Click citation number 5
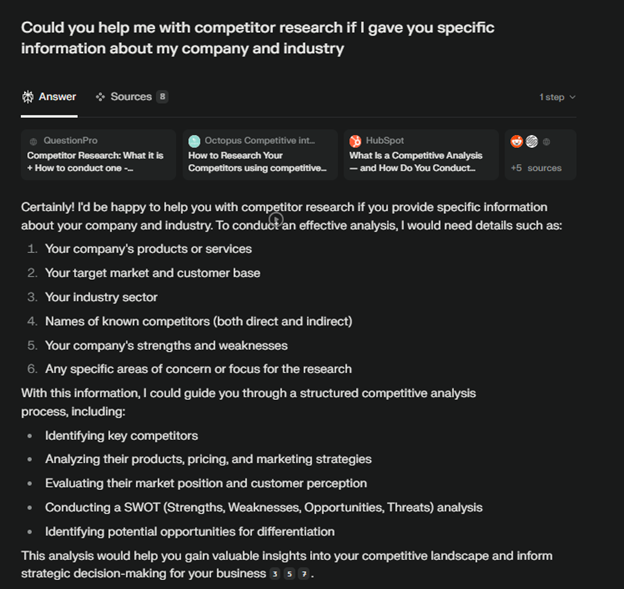 290,575
